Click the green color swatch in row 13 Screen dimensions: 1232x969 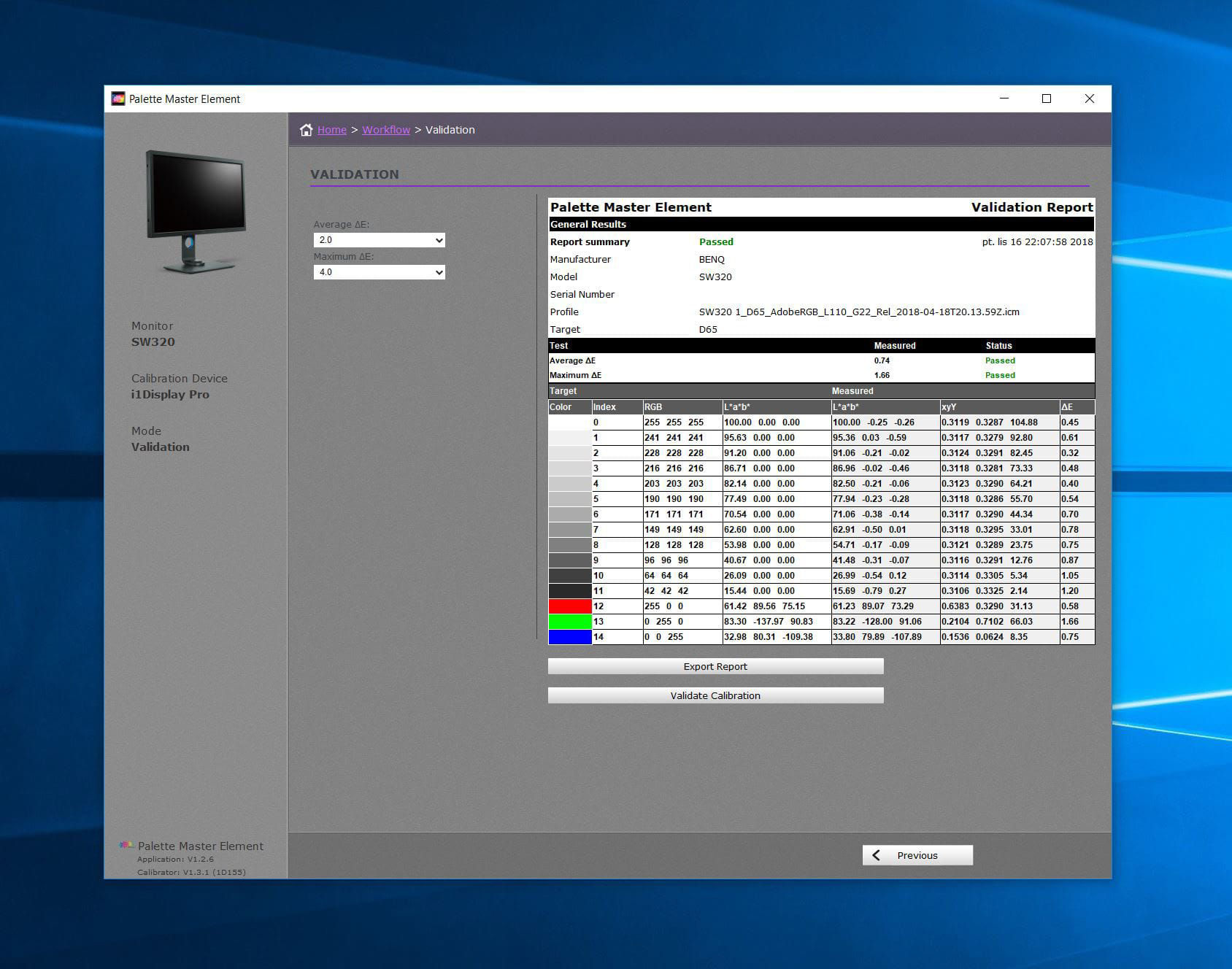pyautogui.click(x=569, y=622)
